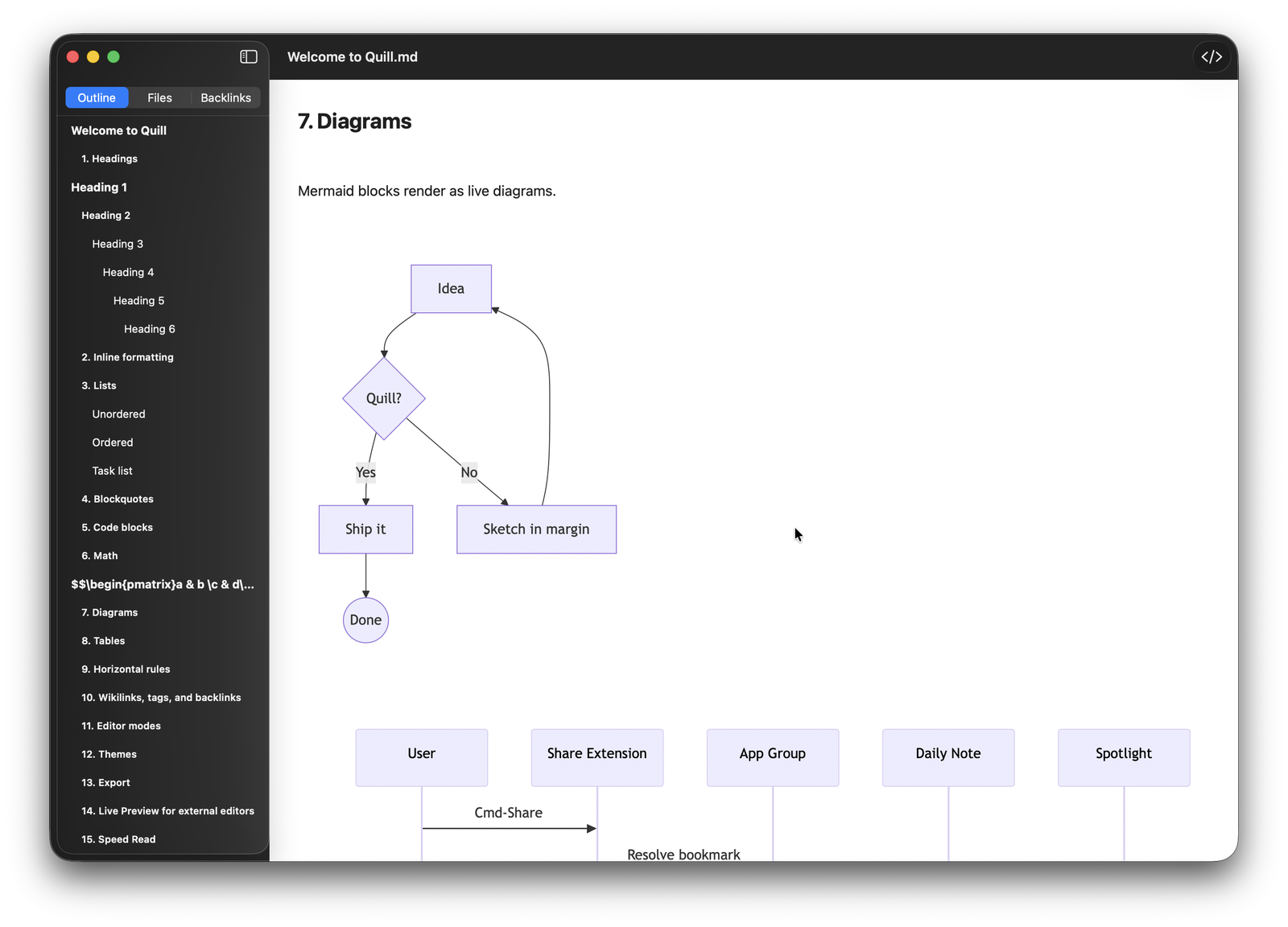1288x927 pixels.
Task: Navigate to 2. Inline formatting section
Action: coord(127,357)
